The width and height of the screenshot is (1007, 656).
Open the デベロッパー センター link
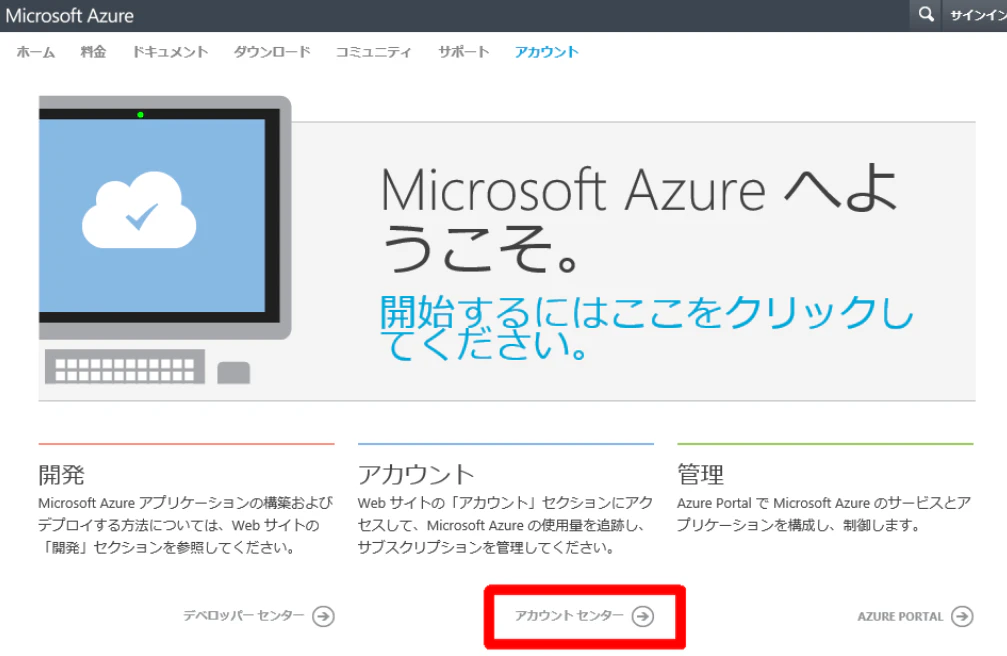(243, 616)
